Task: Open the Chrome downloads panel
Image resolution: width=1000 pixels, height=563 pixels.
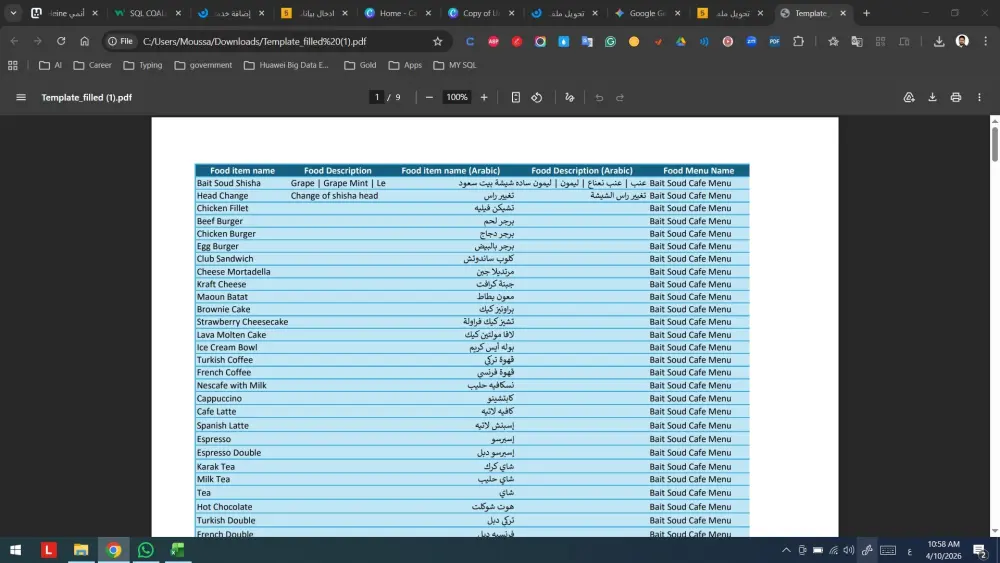Action: click(939, 41)
